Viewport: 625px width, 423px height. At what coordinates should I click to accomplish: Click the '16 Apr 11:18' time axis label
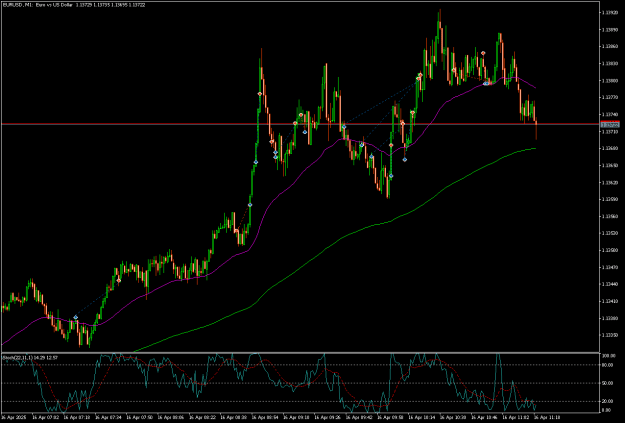[x=547, y=417]
